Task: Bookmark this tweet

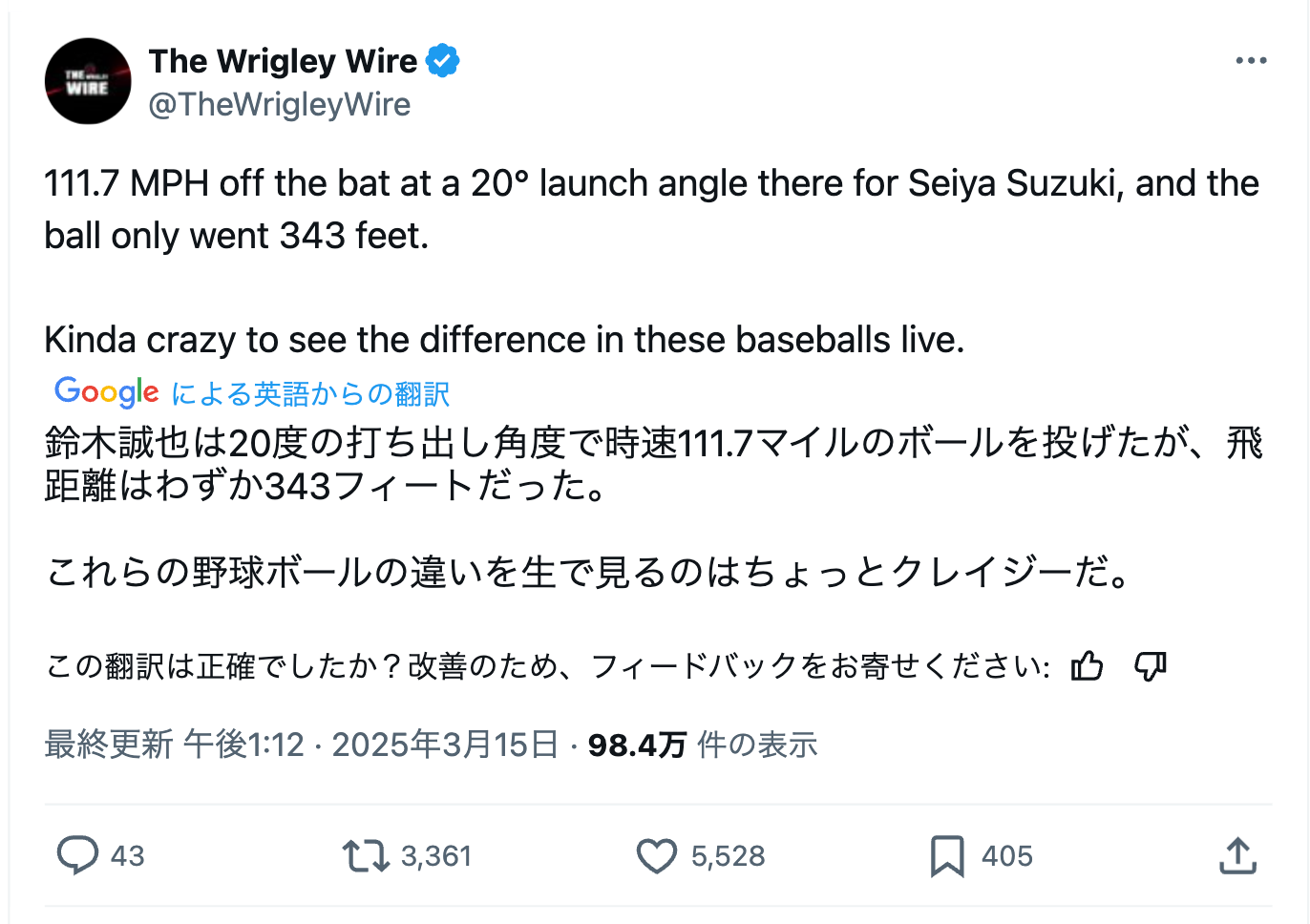Action: point(946,856)
